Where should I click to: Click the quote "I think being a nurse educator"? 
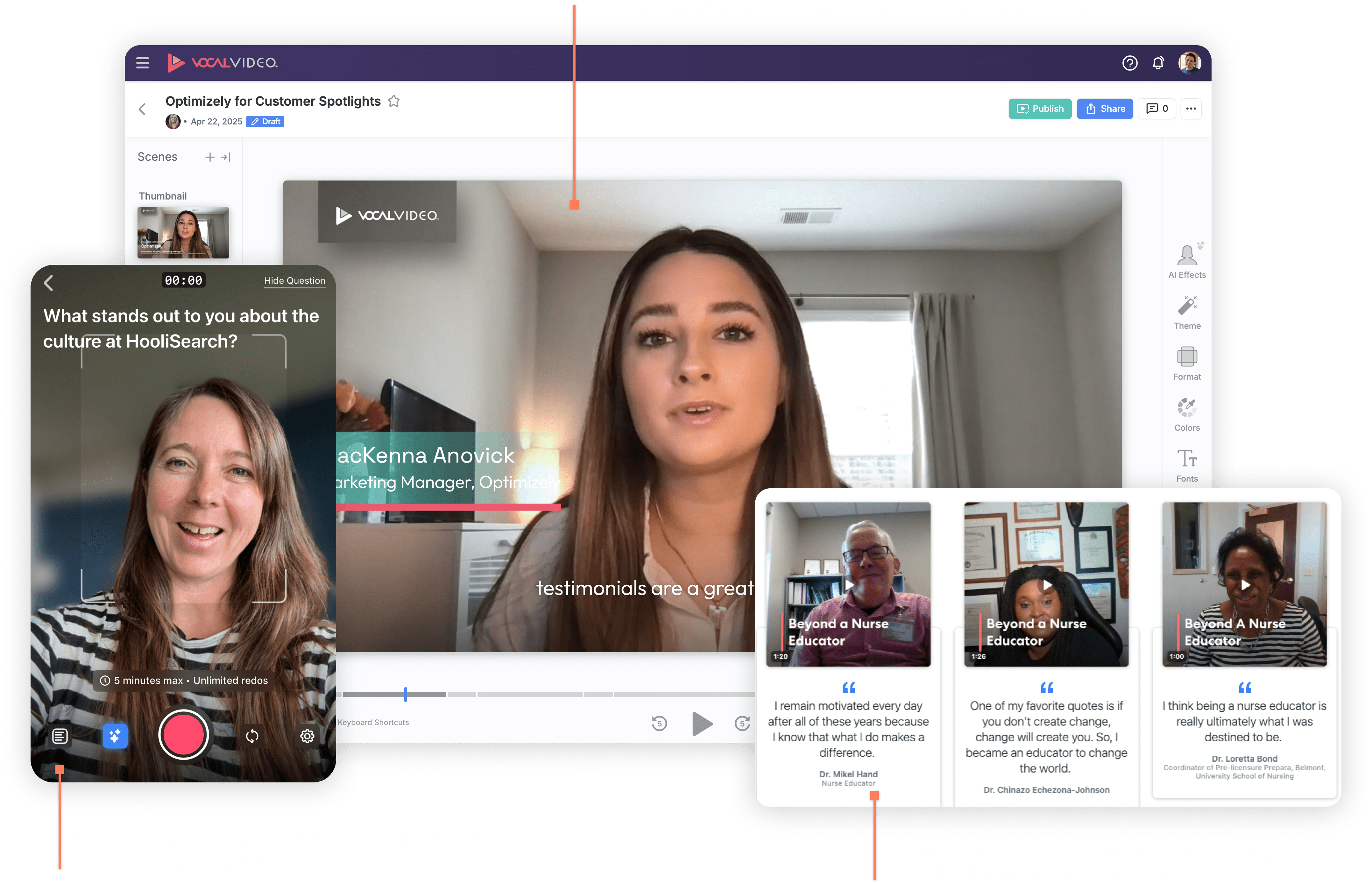(x=1245, y=721)
